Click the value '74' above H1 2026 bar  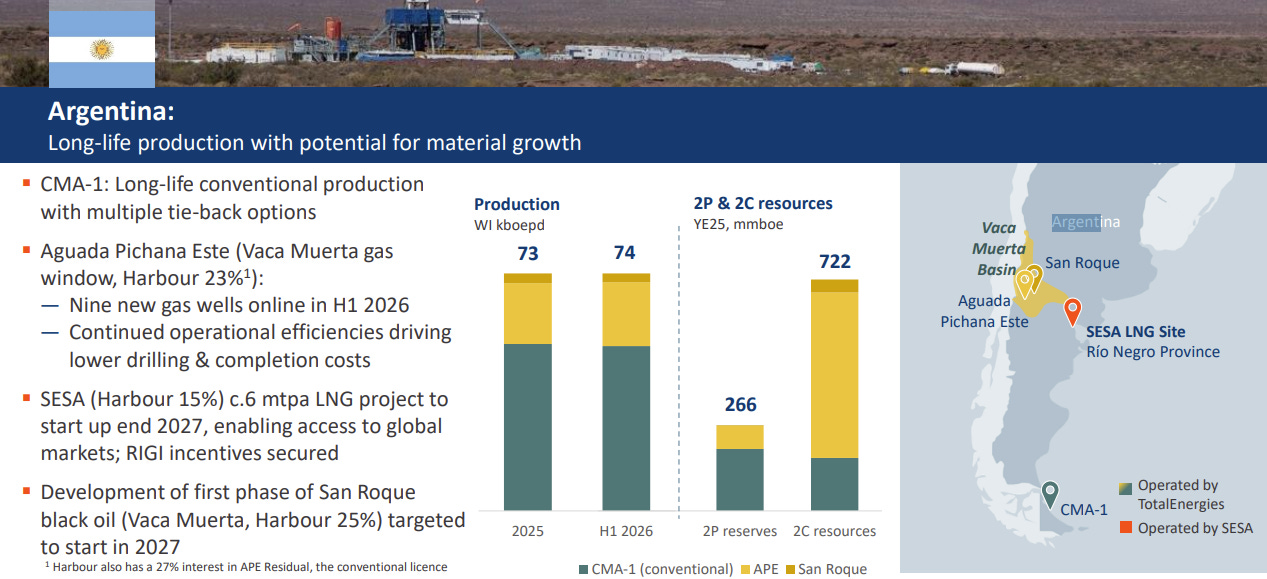coord(624,253)
